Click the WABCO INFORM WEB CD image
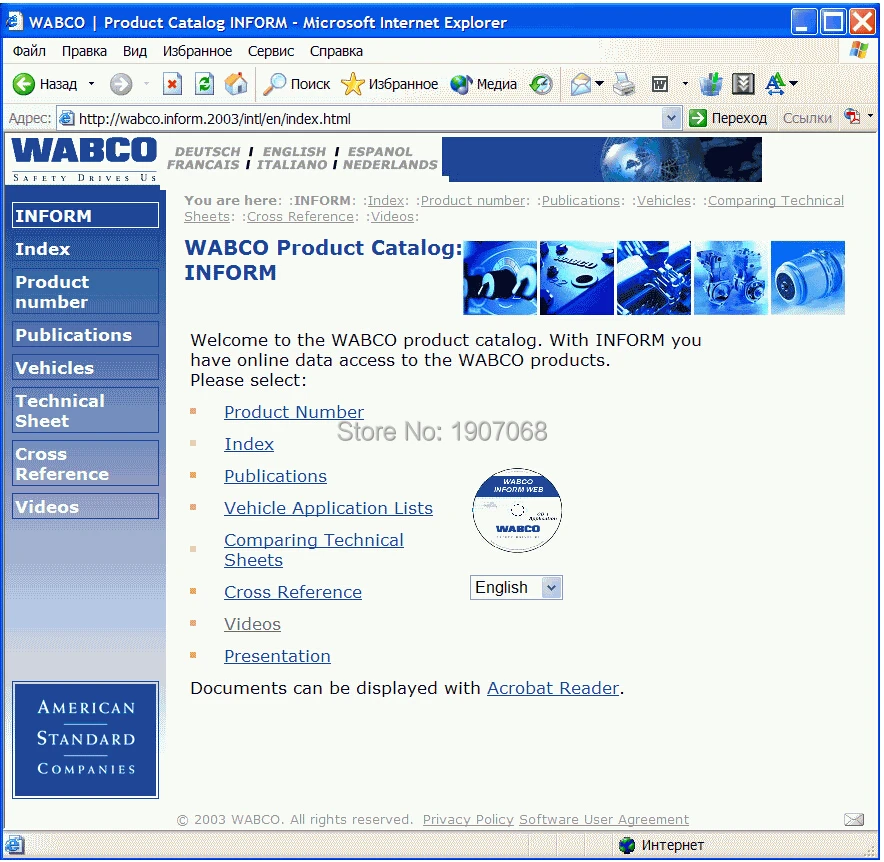This screenshot has height=862, width=884. (517, 510)
